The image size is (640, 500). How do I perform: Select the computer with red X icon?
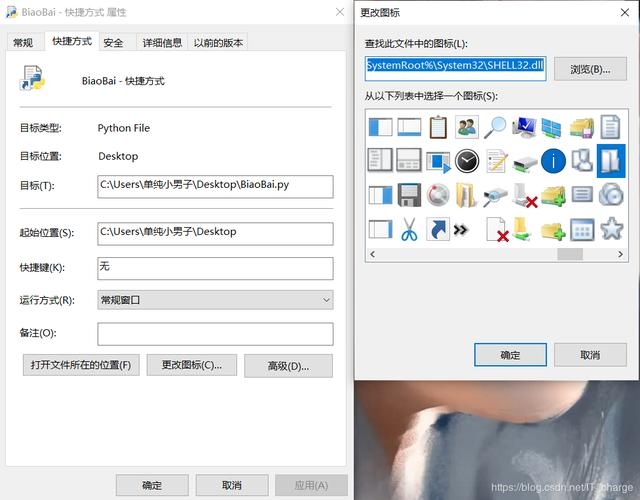(525, 195)
